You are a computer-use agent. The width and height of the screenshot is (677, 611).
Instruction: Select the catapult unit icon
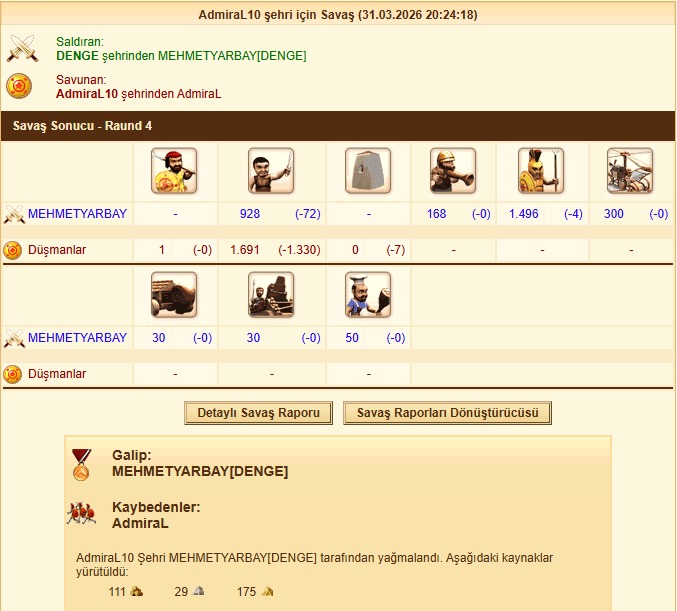tap(271, 294)
